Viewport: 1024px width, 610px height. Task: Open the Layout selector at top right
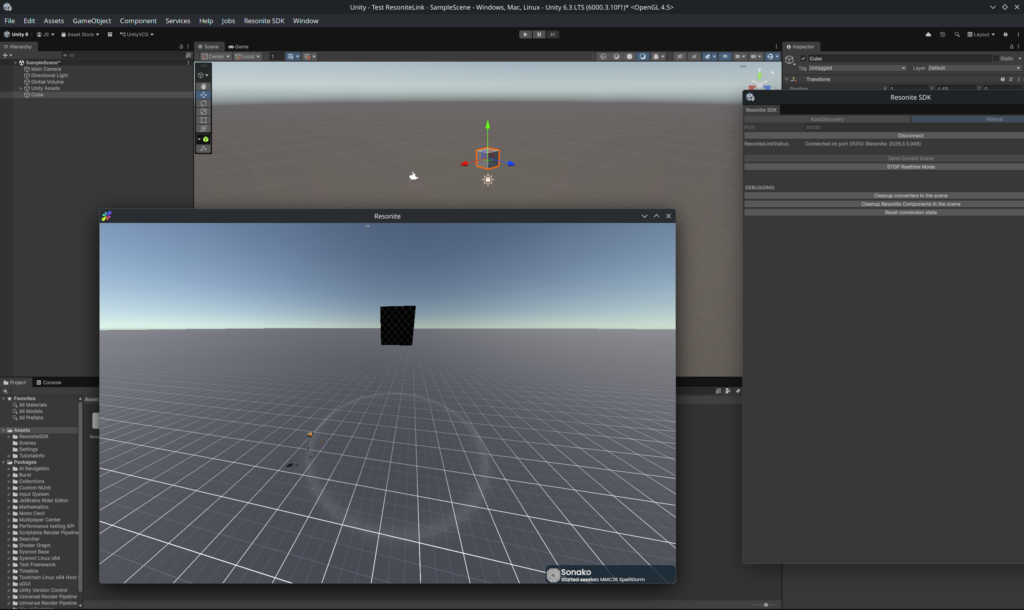click(983, 34)
